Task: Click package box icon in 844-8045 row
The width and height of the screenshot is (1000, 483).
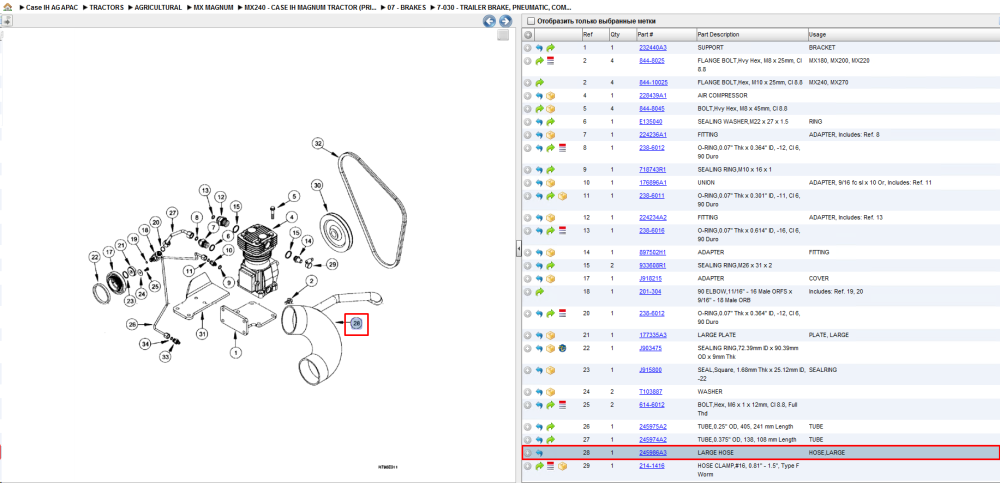Action: (x=550, y=108)
